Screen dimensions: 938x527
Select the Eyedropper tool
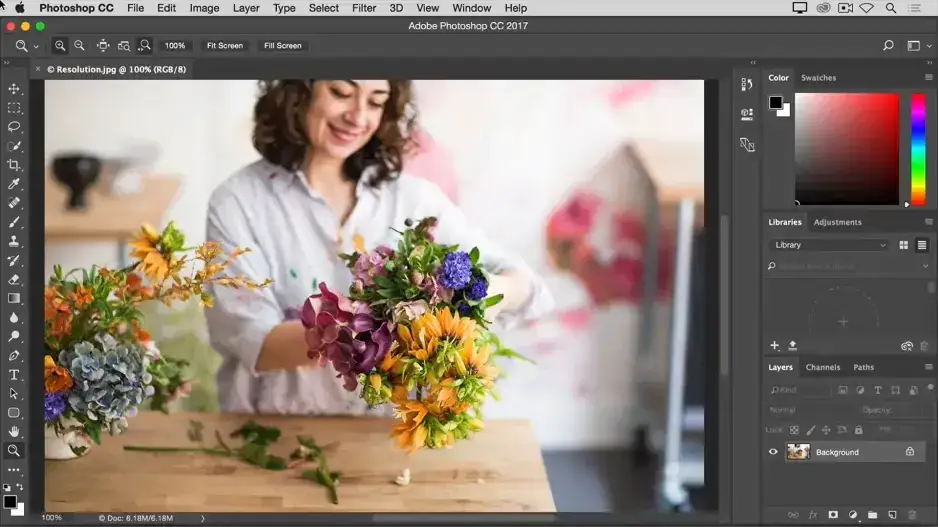[14, 184]
